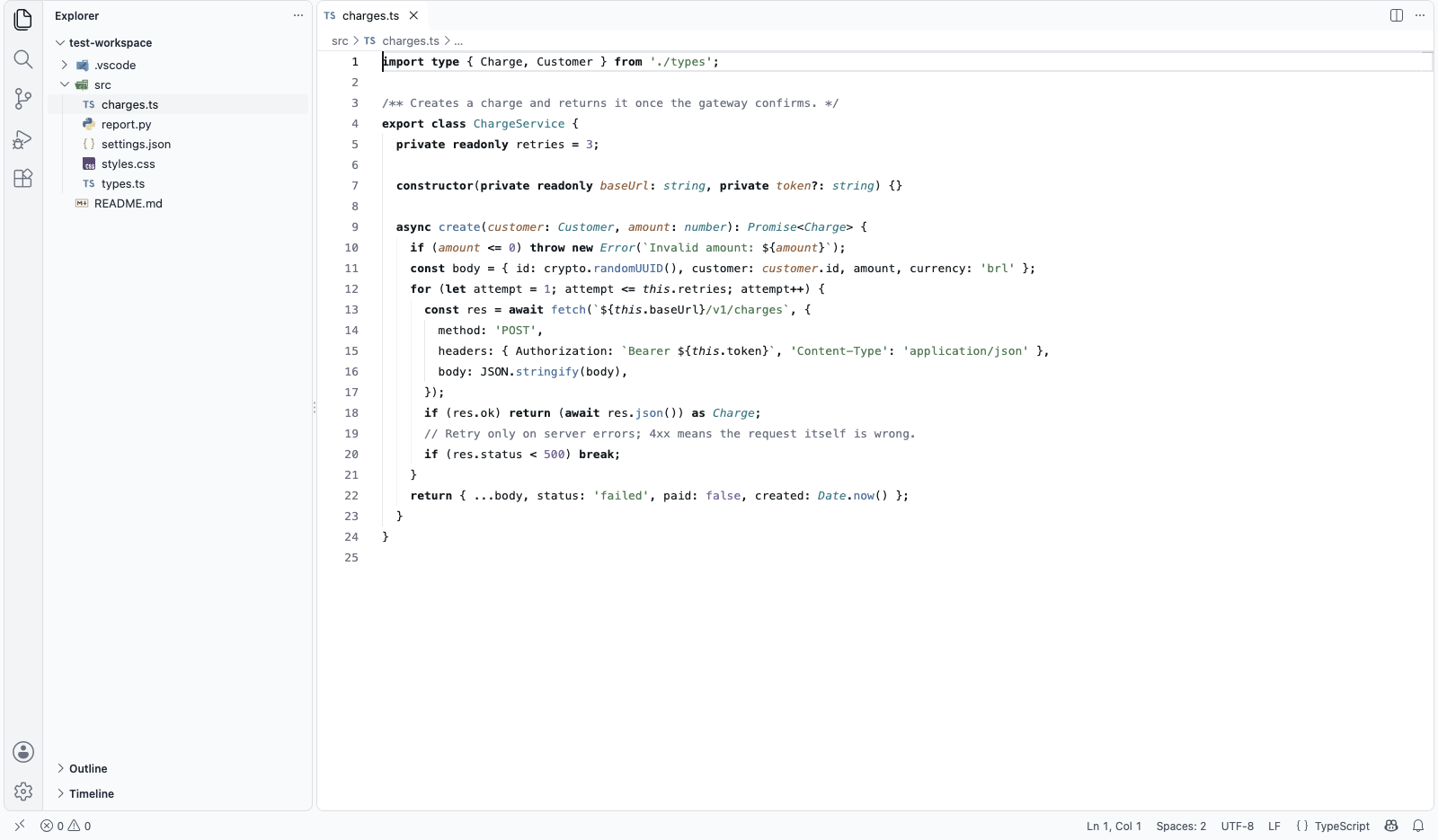Open the Explorer view icon
The width and height of the screenshot is (1438, 840).
pyautogui.click(x=23, y=19)
